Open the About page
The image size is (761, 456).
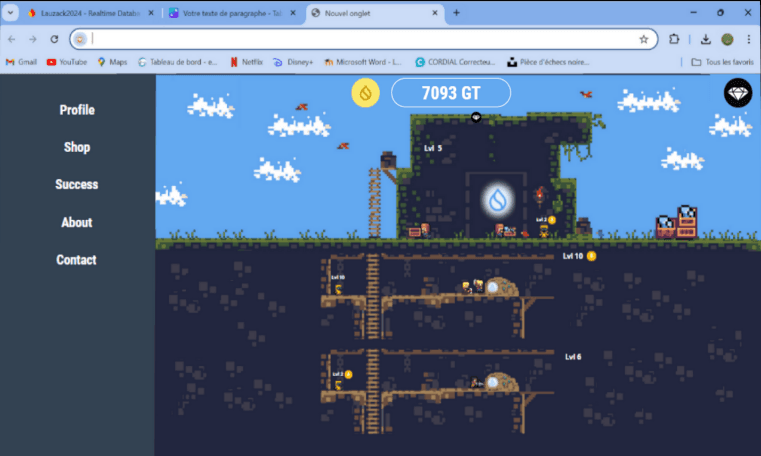click(77, 223)
